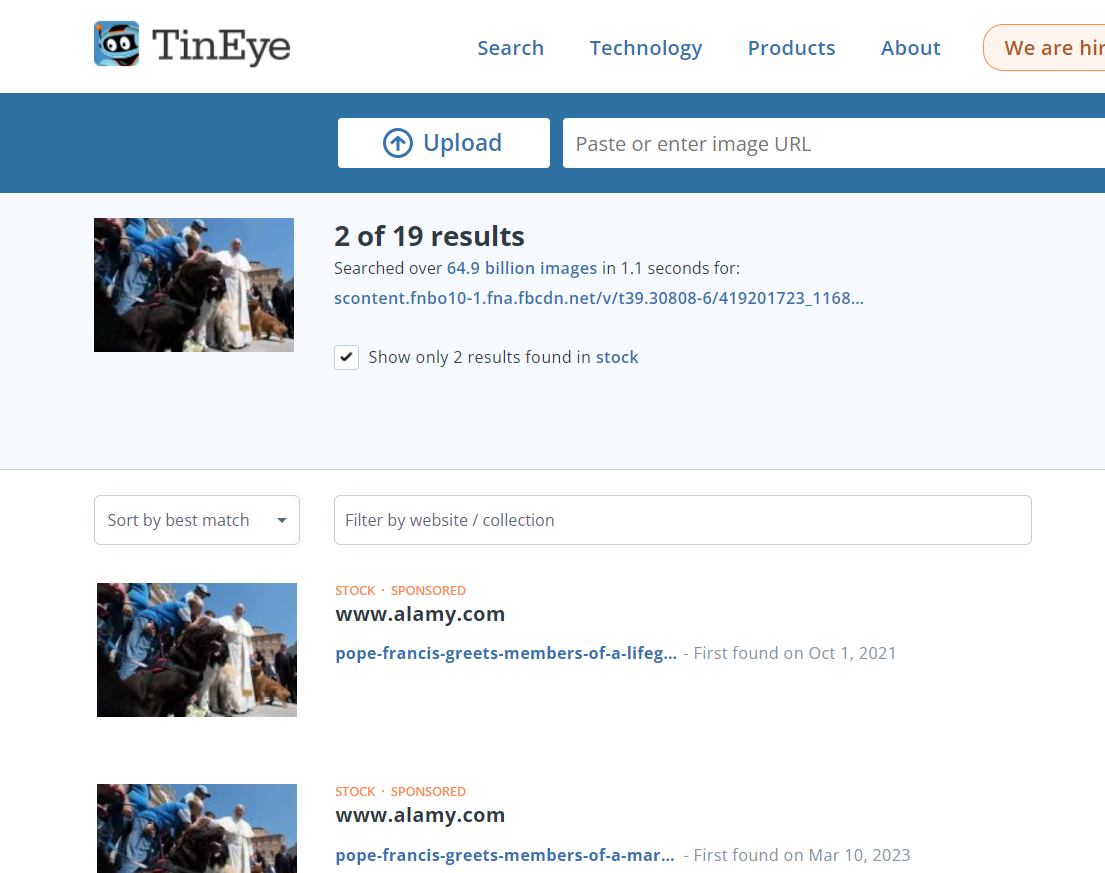This screenshot has height=873, width=1105.
Task: Click the searched query image thumbnail
Action: (x=194, y=285)
